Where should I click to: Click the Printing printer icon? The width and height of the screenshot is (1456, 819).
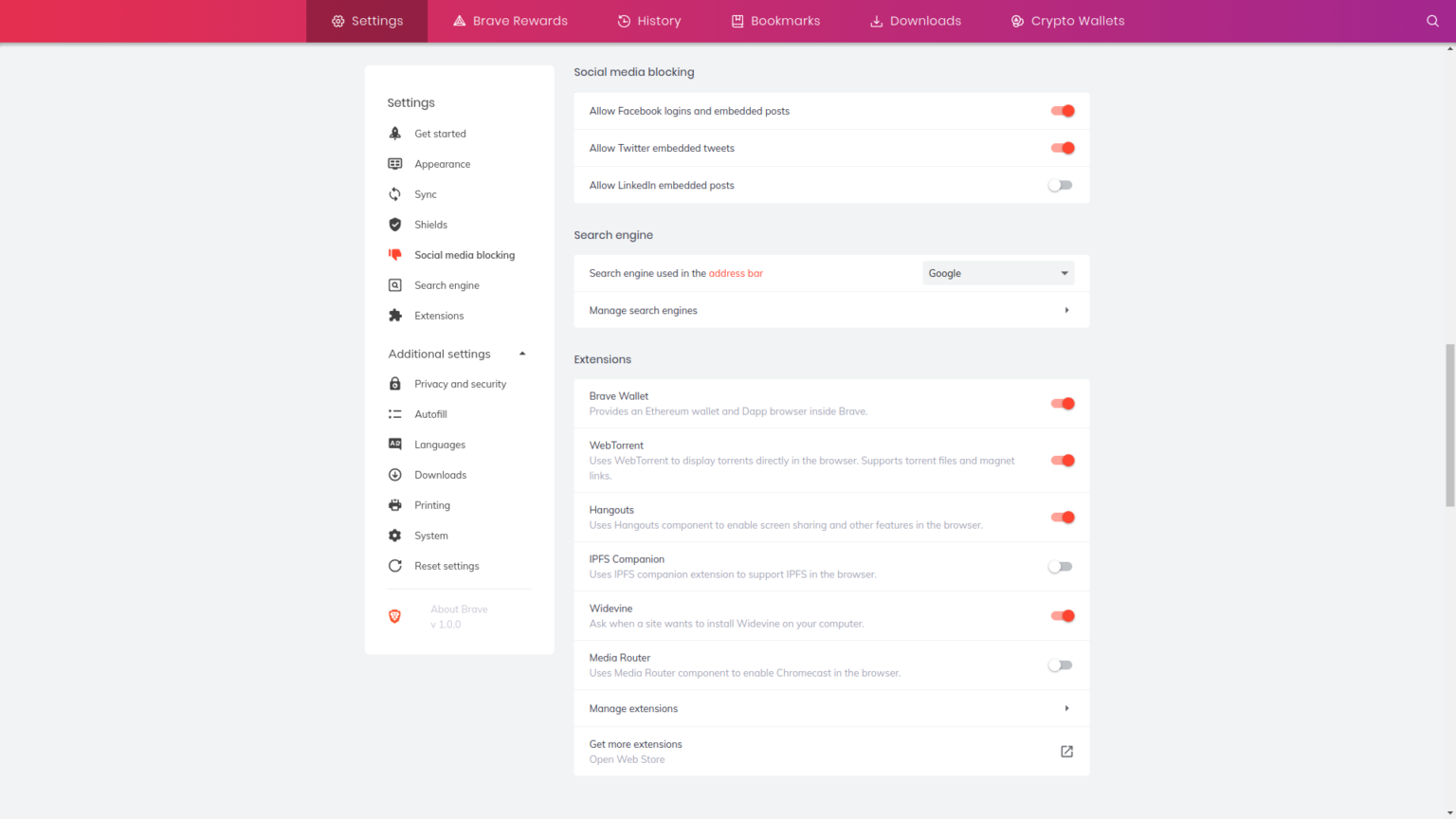coord(395,505)
